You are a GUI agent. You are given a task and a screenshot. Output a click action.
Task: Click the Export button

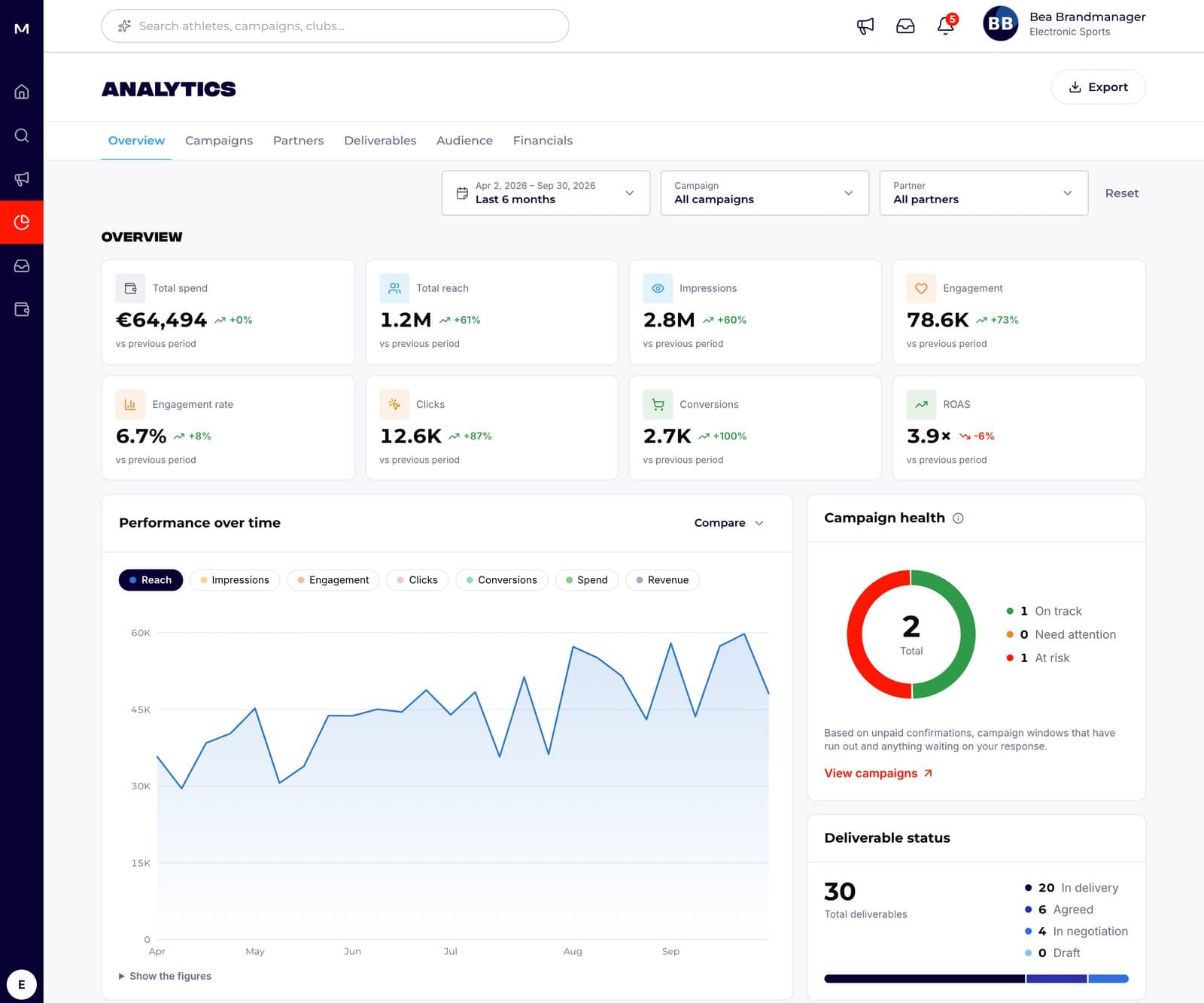point(1098,87)
